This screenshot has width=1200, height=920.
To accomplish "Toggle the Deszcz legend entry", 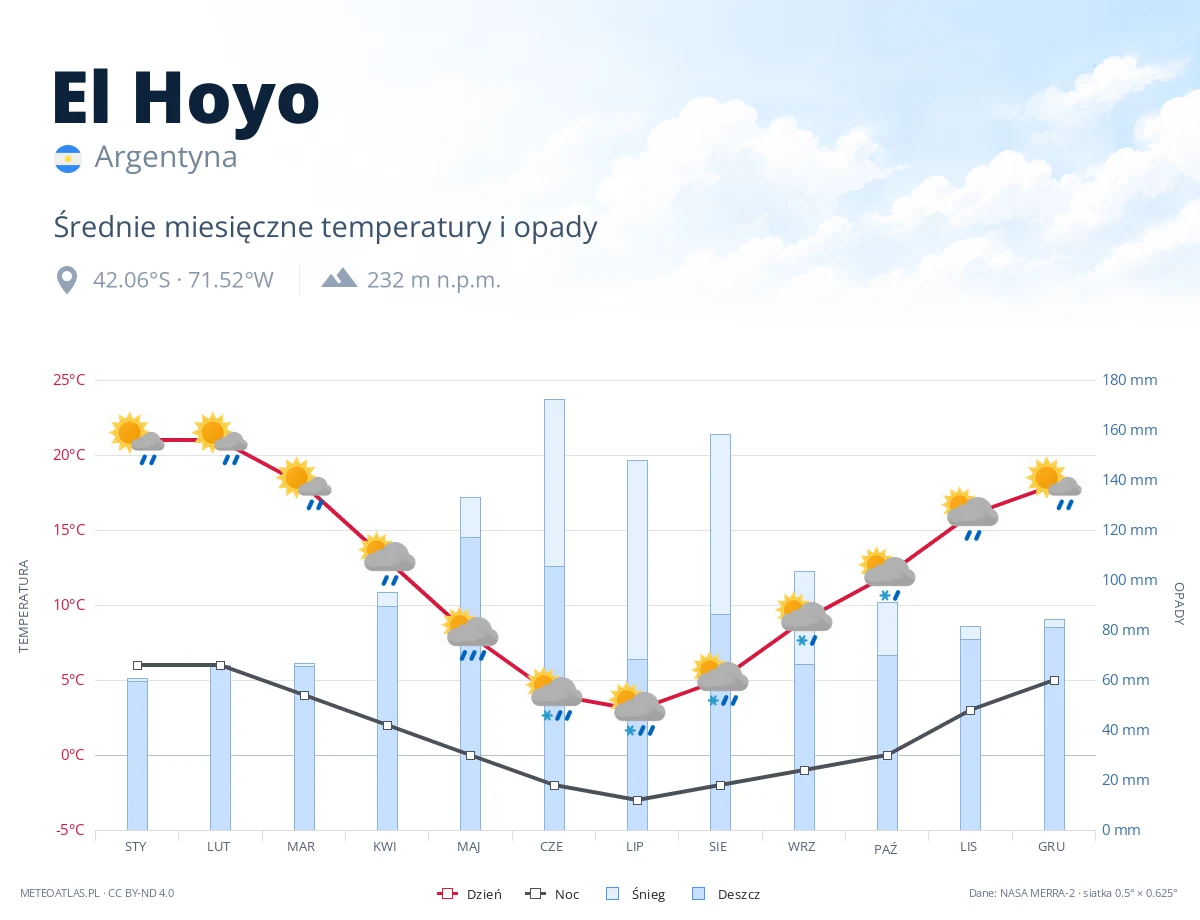I will 726,894.
